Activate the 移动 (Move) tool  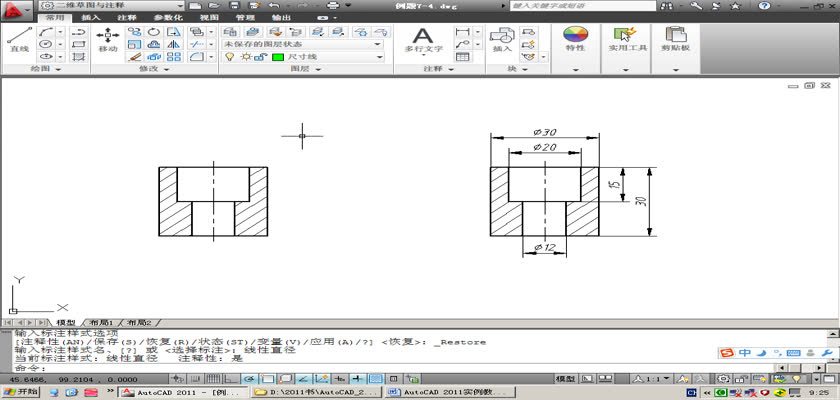click(x=108, y=39)
